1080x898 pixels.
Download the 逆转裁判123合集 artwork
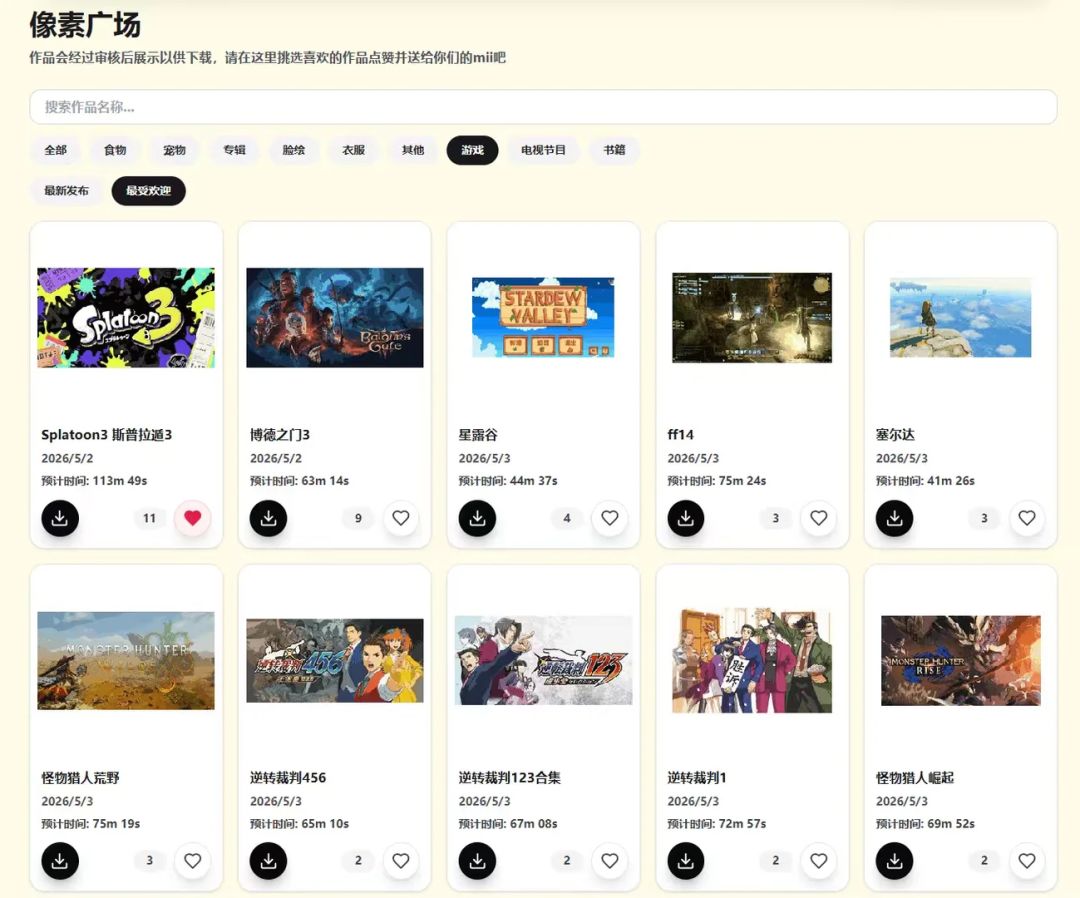pos(477,861)
